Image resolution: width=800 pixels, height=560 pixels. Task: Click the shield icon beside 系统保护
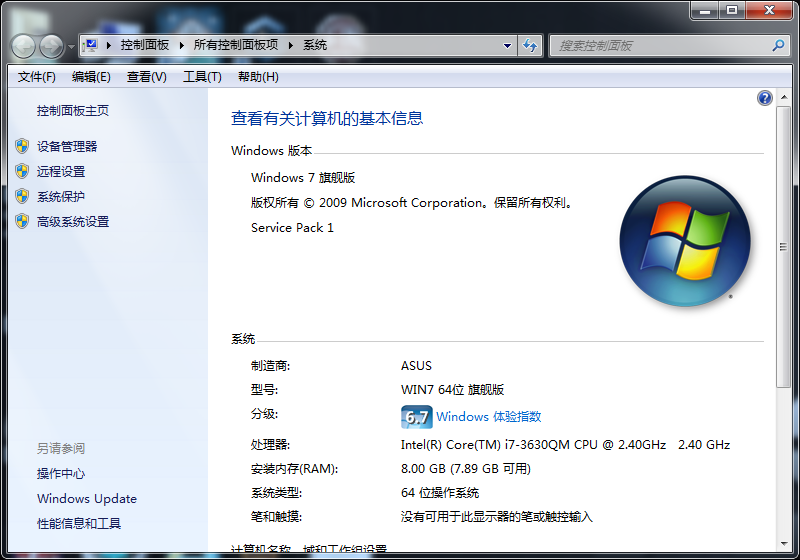point(22,196)
